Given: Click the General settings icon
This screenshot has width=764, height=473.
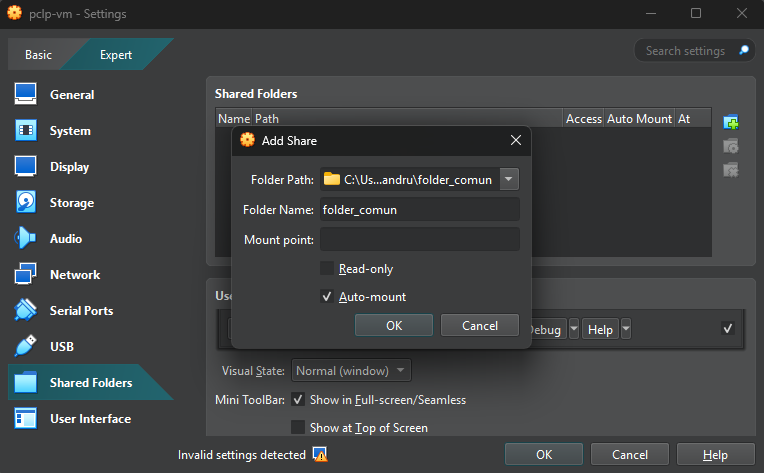Looking at the screenshot, I should pos(26,95).
